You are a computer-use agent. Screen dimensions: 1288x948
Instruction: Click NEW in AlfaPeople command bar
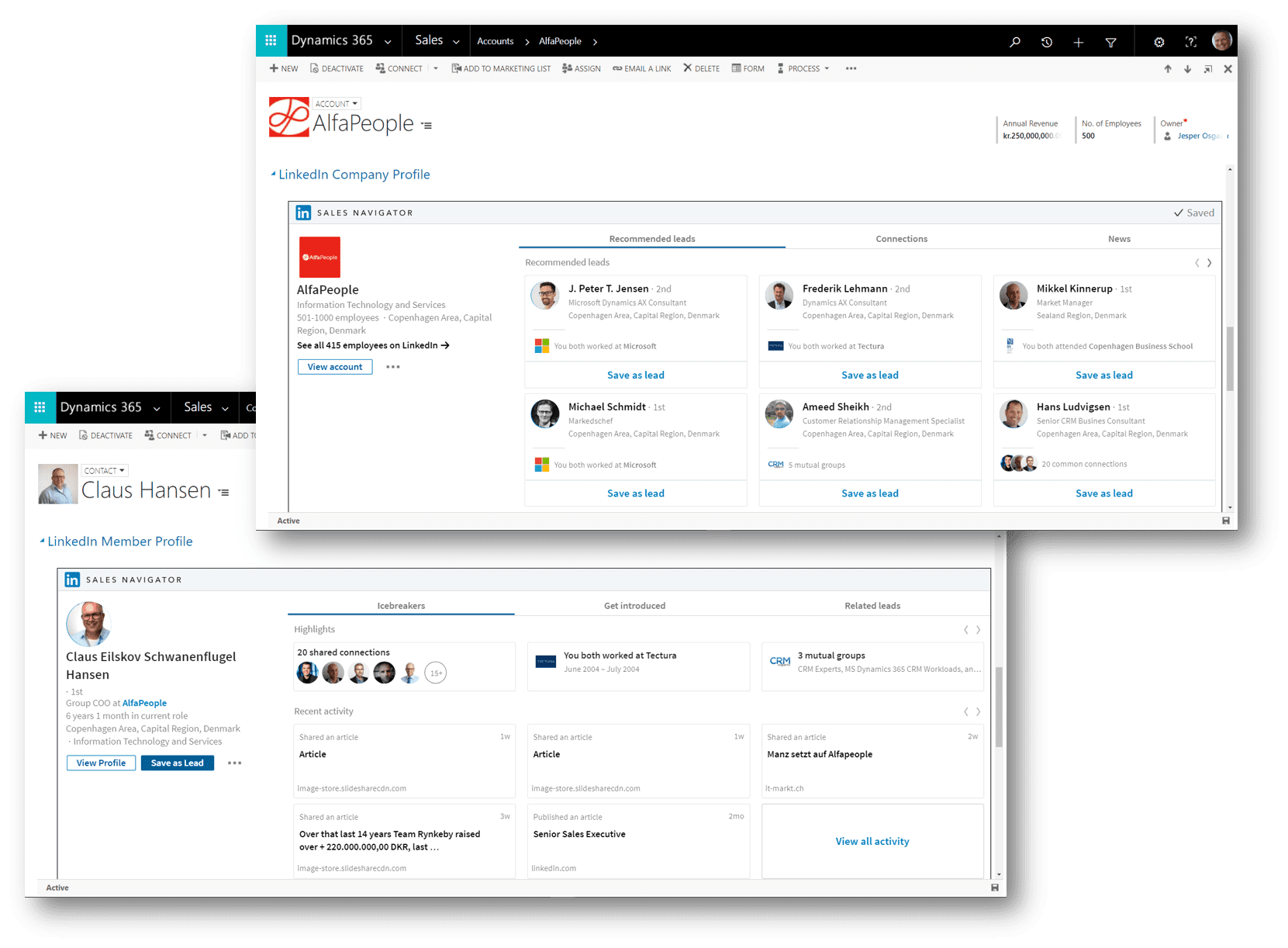pyautogui.click(x=284, y=68)
